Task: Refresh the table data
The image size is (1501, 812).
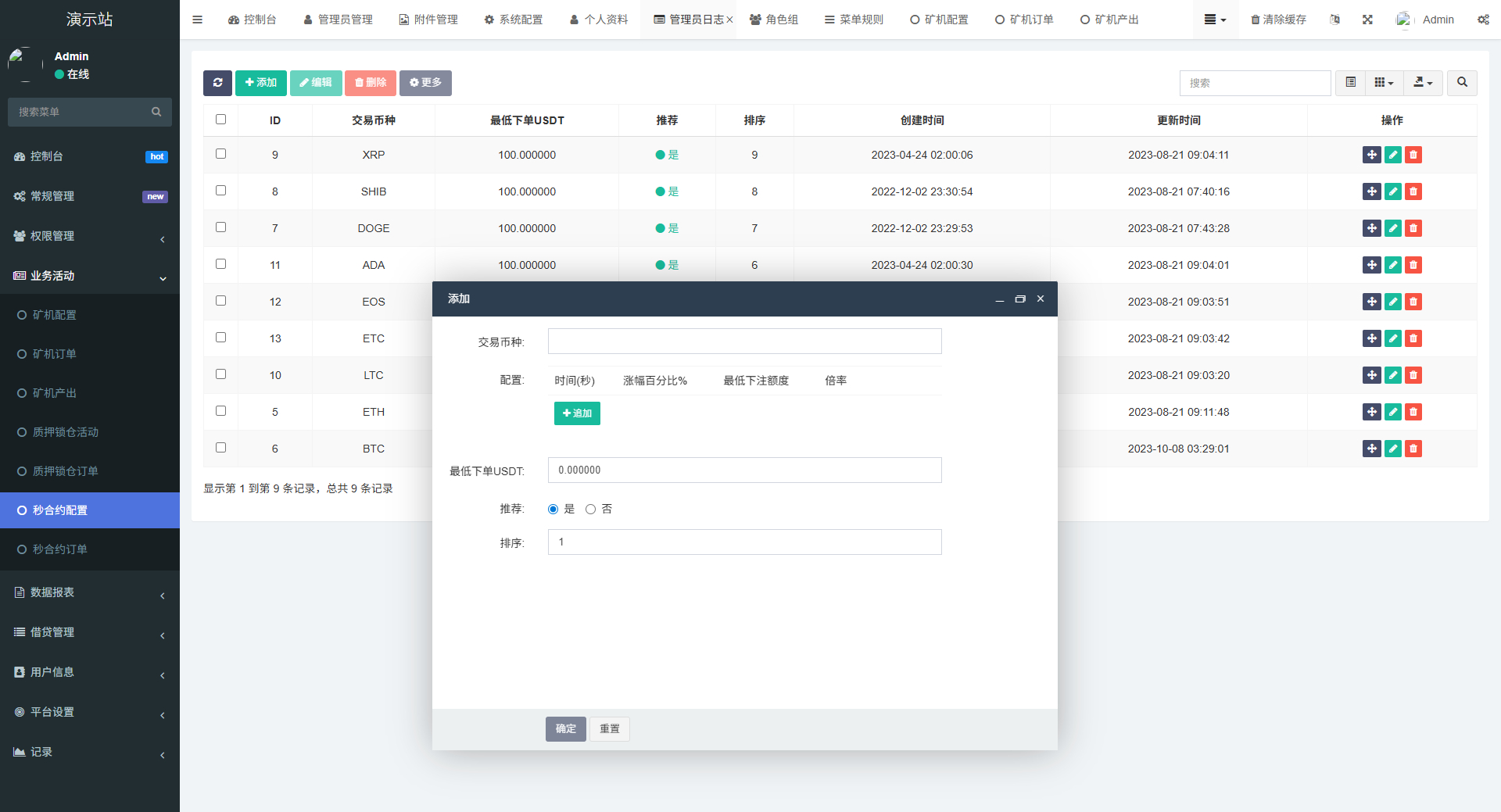Action: 217,83
